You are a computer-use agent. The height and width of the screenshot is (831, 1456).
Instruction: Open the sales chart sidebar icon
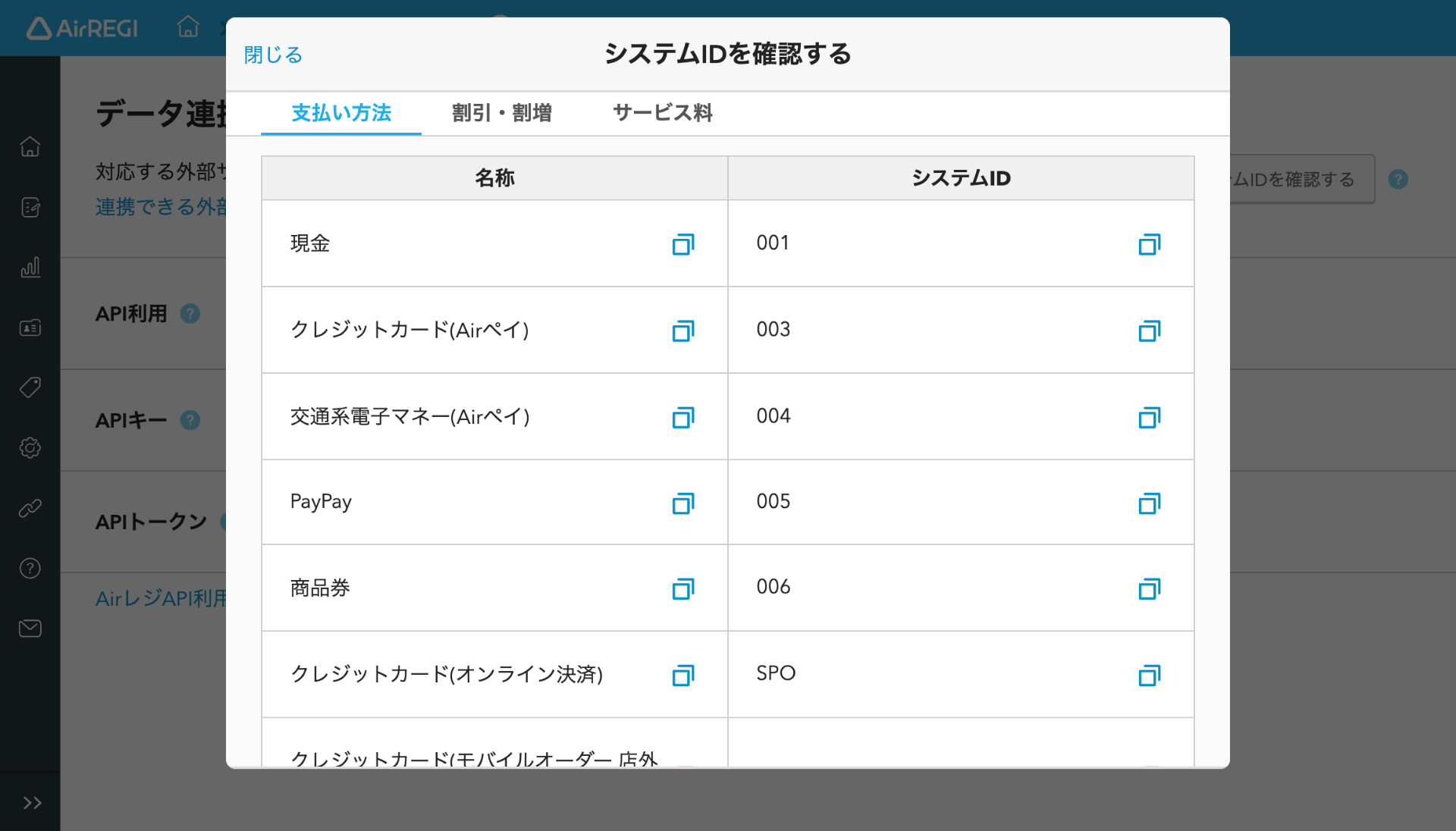tap(30, 267)
